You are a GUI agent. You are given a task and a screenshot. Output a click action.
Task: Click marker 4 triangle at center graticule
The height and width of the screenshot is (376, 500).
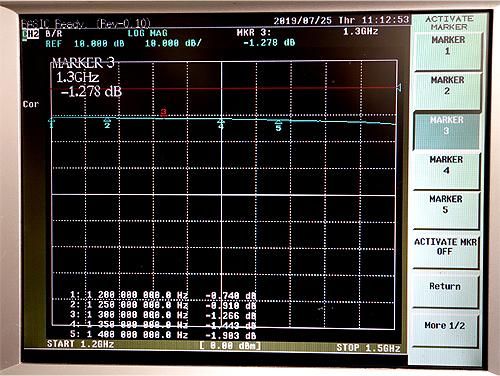(x=221, y=124)
